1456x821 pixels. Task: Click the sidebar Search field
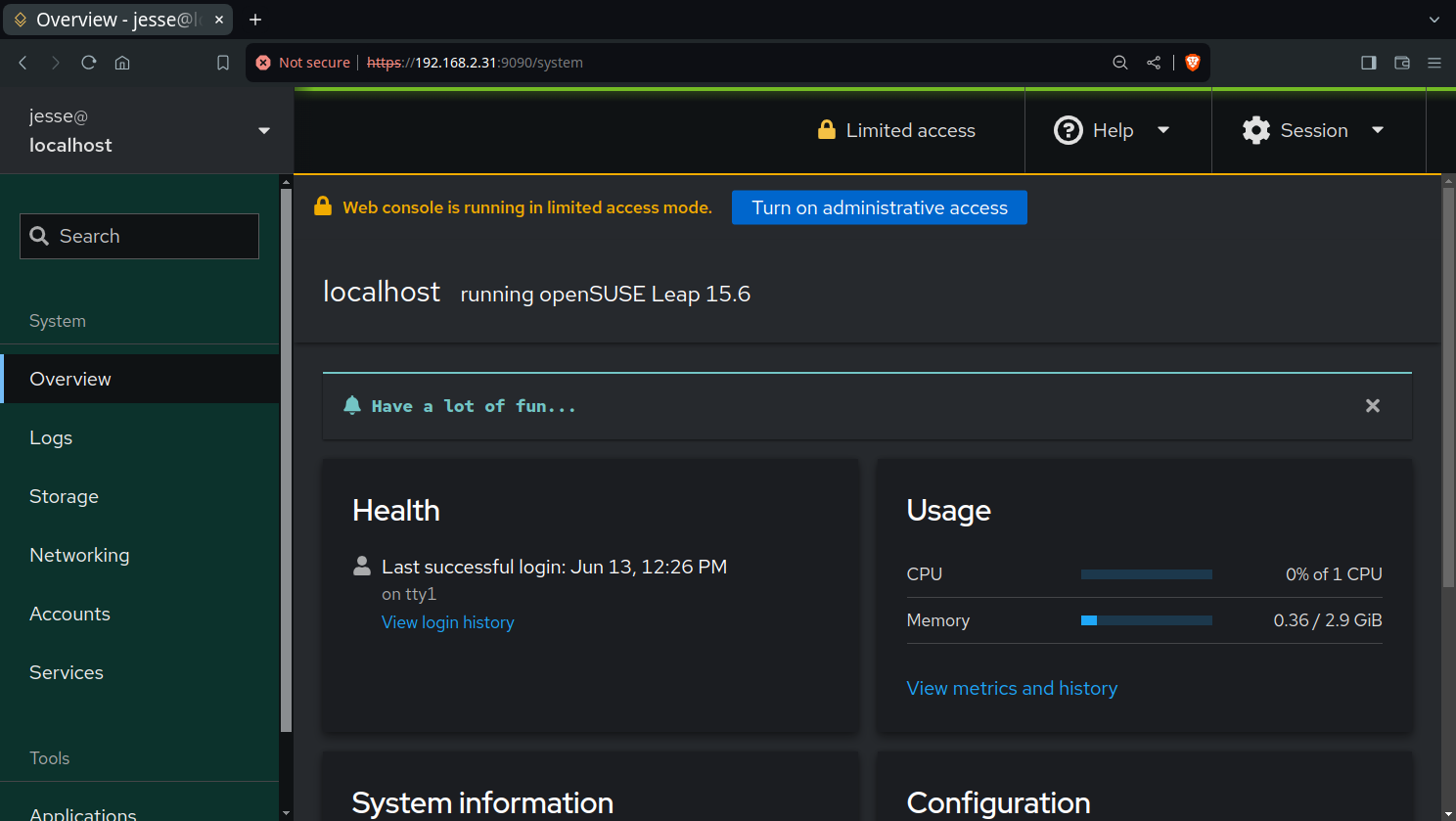point(139,236)
